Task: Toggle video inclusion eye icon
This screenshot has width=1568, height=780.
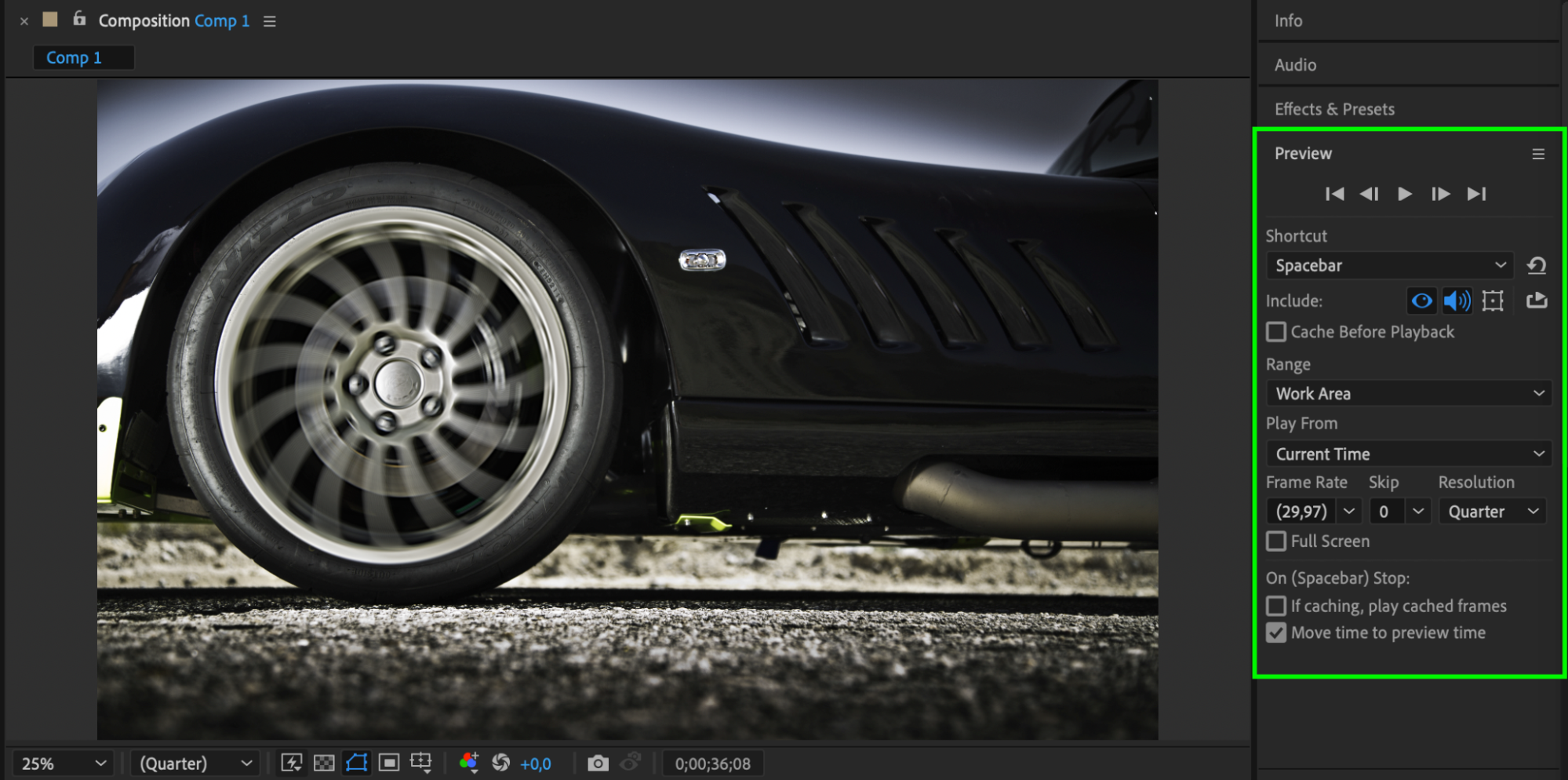Action: pos(1421,301)
